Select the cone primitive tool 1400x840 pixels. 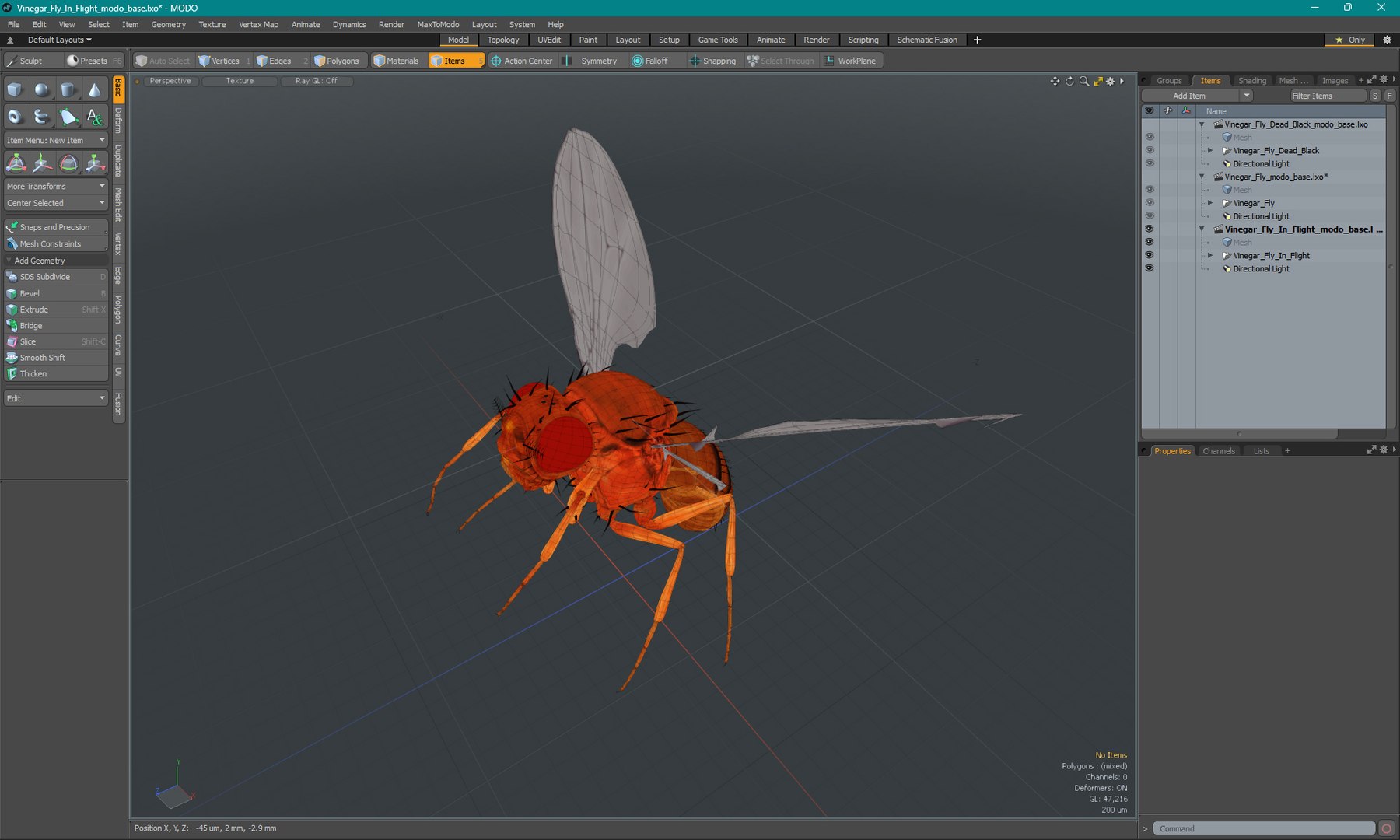pyautogui.click(x=94, y=90)
